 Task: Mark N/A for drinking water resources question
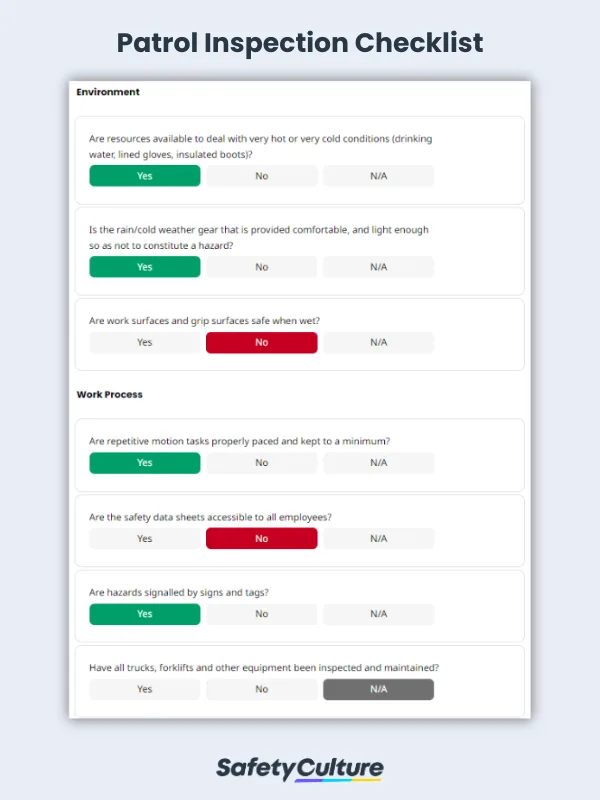click(378, 176)
